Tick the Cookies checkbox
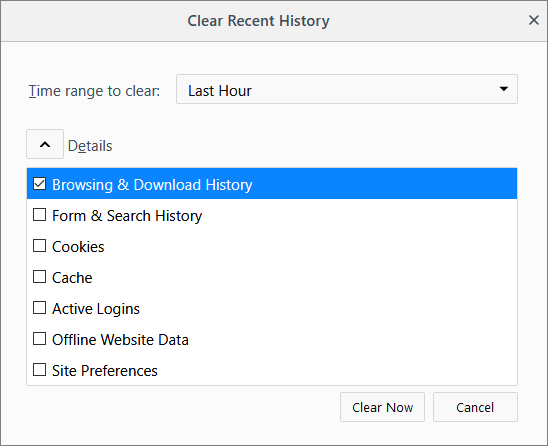Image resolution: width=548 pixels, height=446 pixels. (x=39, y=246)
